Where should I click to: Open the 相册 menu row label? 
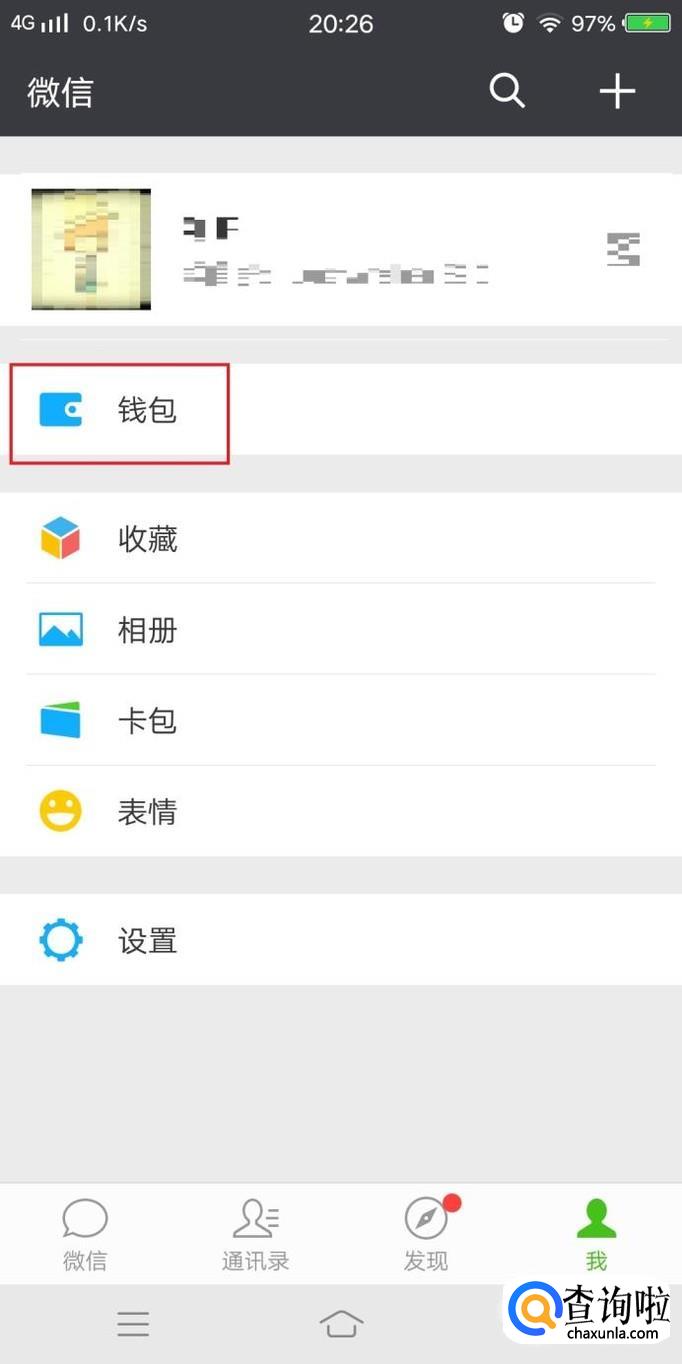(x=147, y=631)
